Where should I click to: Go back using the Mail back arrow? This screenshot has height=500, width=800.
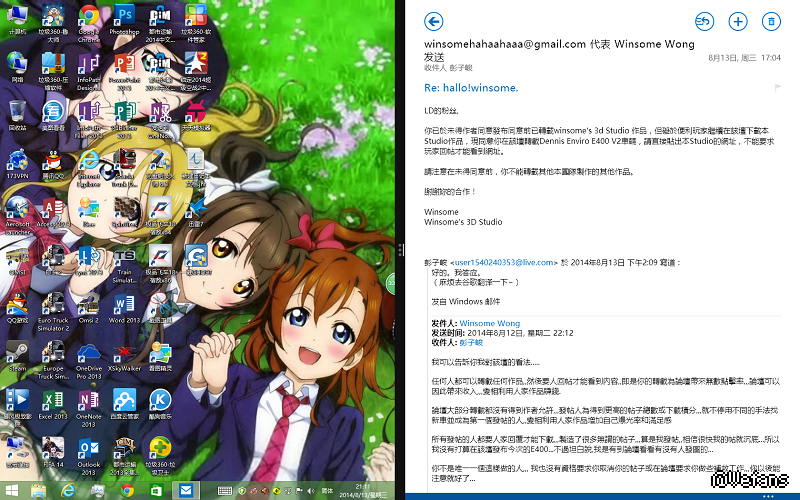433,21
